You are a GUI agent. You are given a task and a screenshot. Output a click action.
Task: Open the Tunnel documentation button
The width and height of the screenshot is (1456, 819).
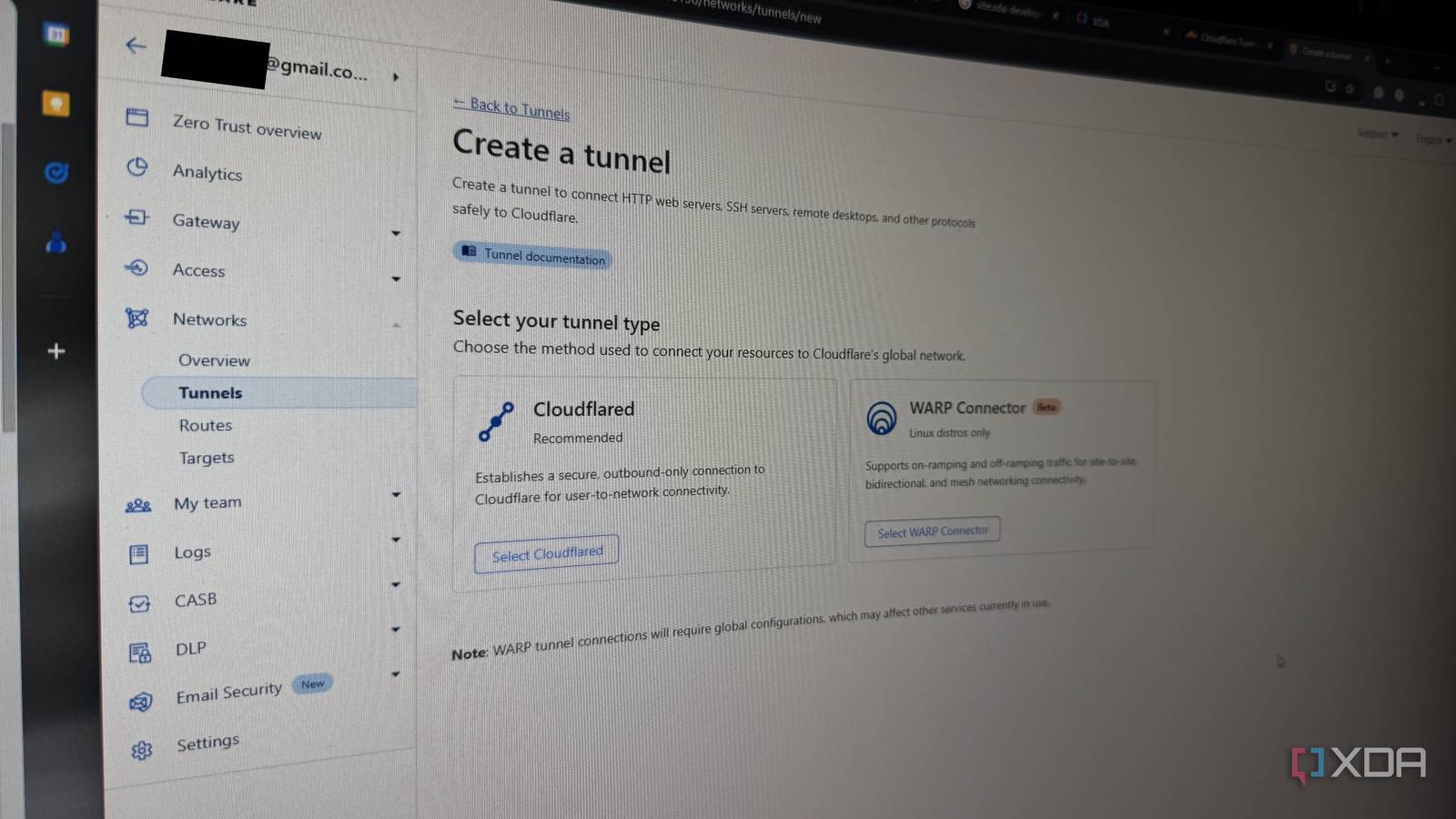click(532, 255)
